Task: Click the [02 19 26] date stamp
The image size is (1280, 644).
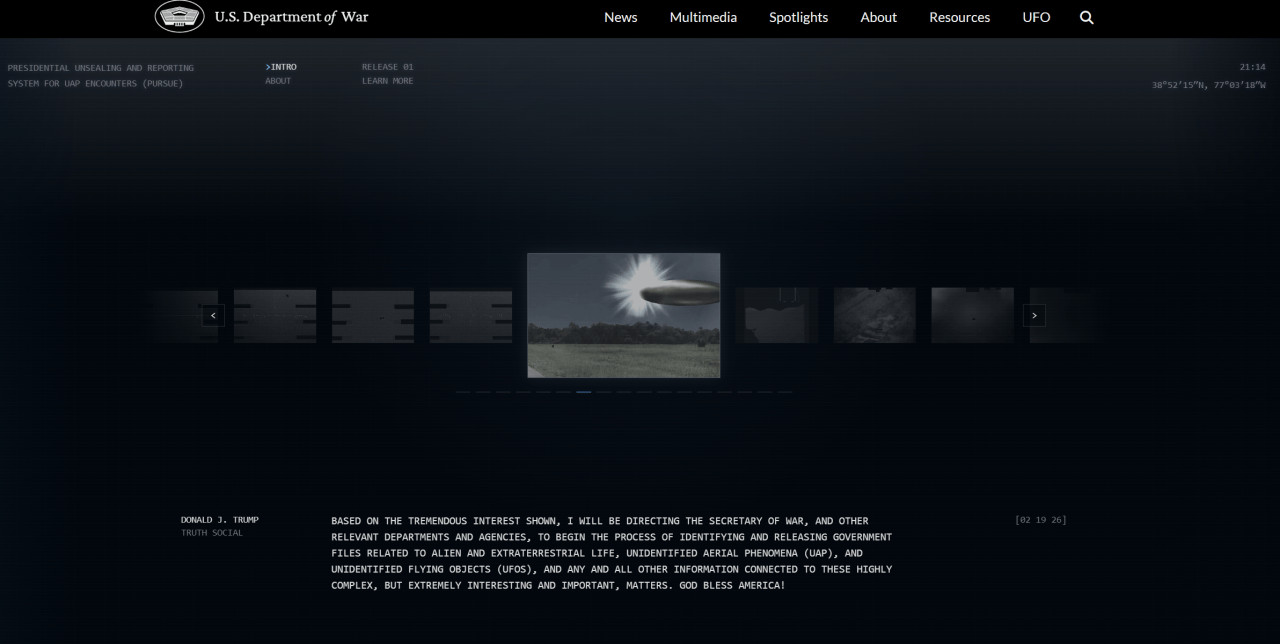Action: (x=1041, y=520)
